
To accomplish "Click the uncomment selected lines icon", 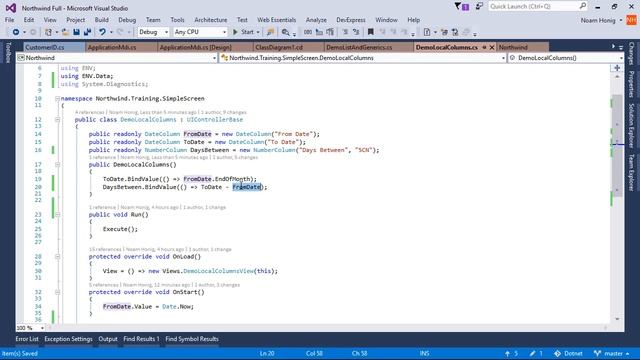I will [x=356, y=32].
